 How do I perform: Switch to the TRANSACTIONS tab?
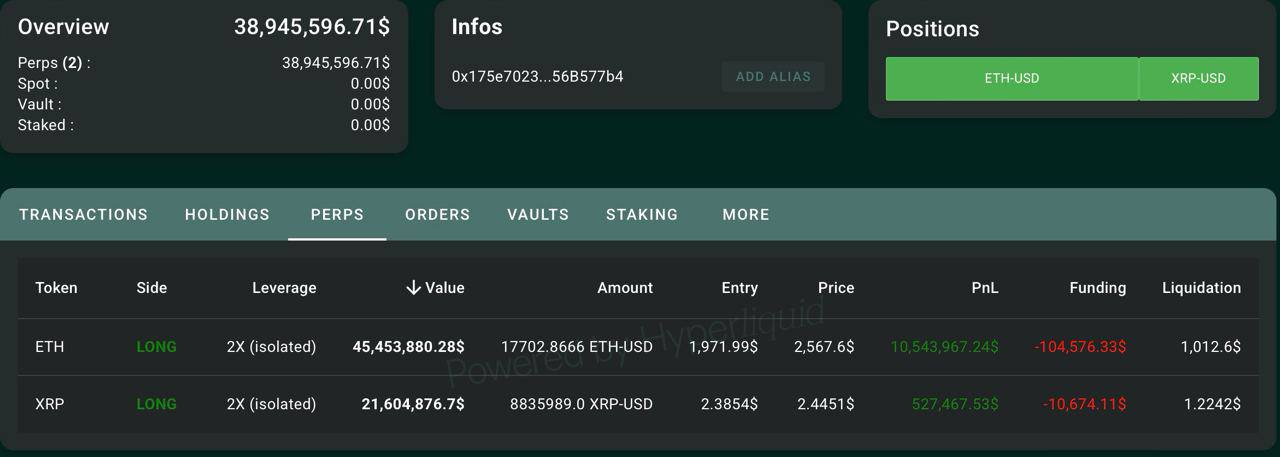coord(83,214)
